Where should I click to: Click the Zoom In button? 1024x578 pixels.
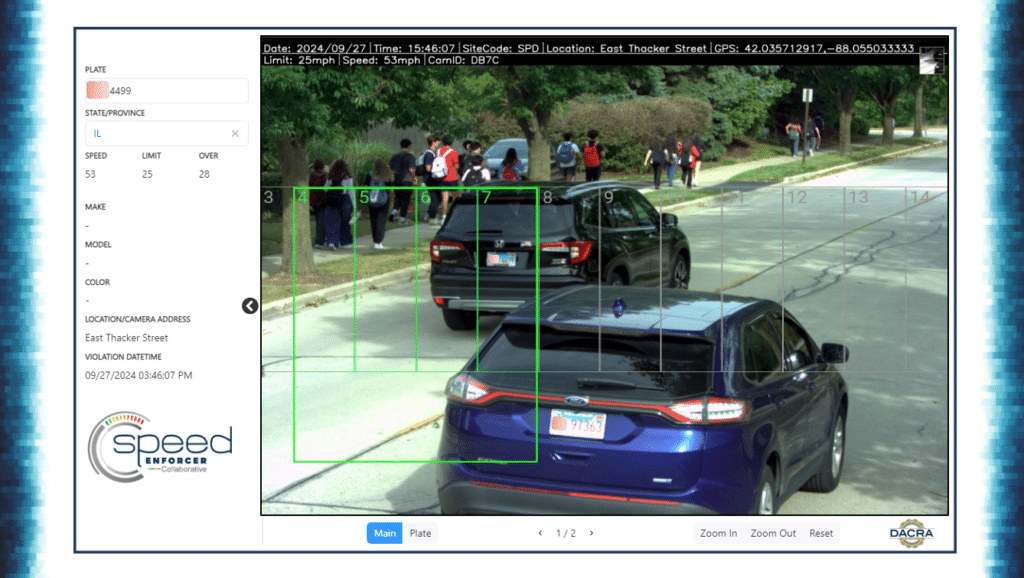pyautogui.click(x=718, y=533)
